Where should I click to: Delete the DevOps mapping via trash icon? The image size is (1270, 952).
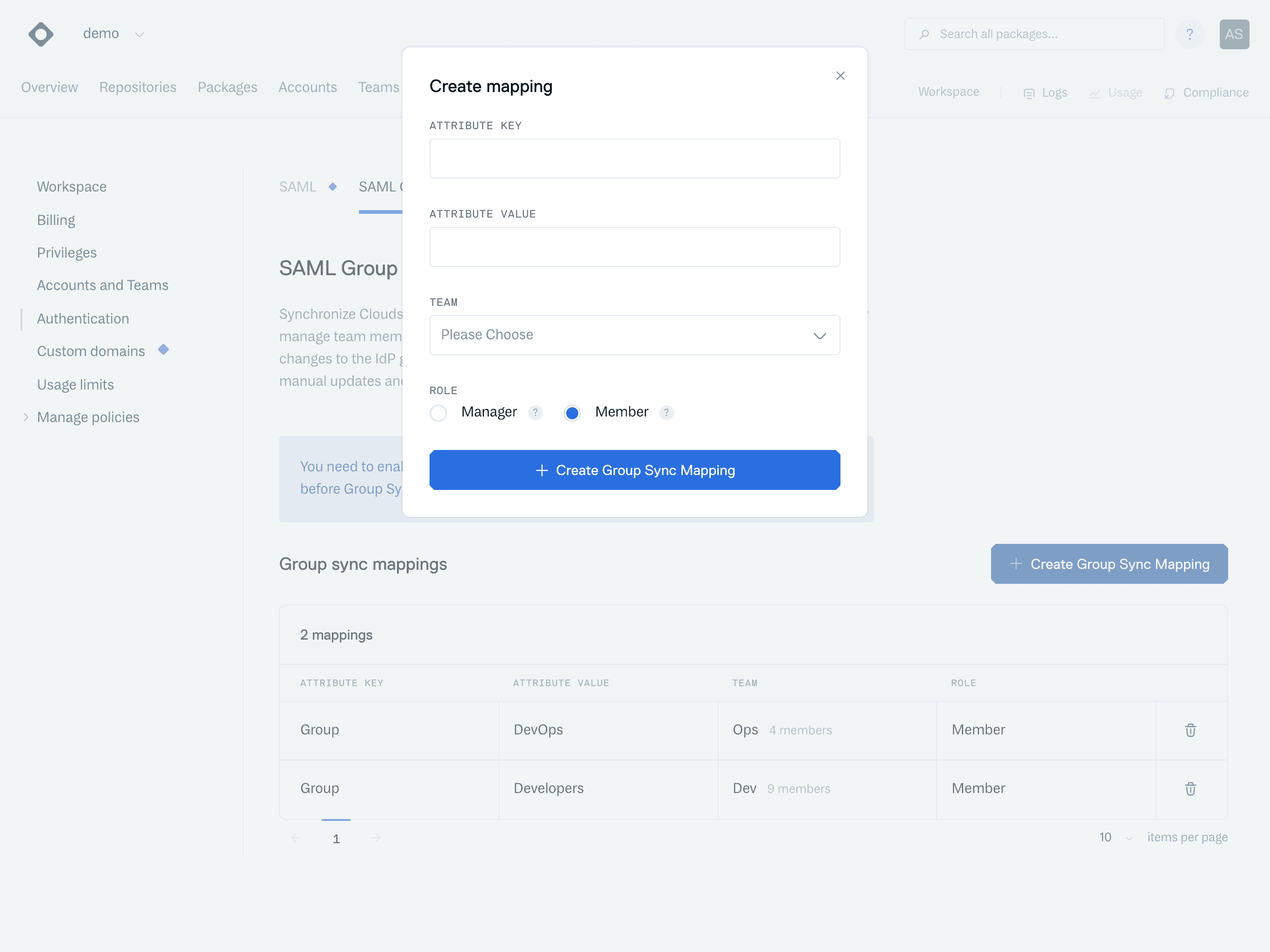pos(1190,730)
